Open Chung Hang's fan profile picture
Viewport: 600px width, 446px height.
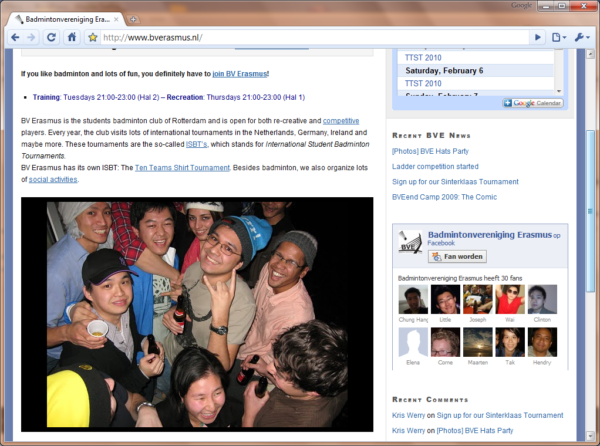(413, 300)
